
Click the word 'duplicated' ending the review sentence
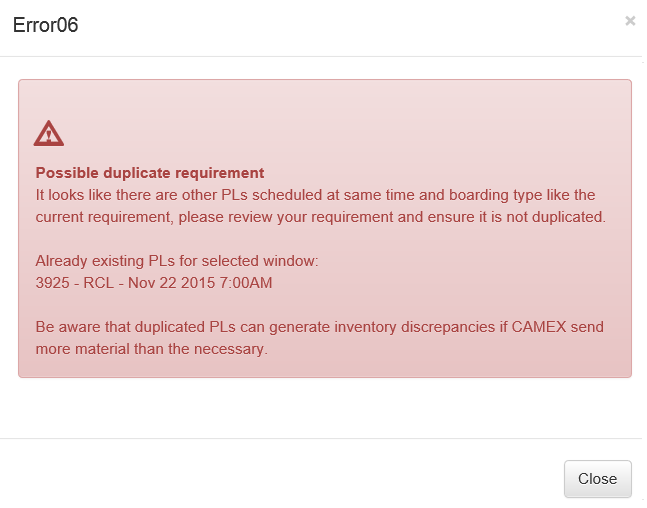[568, 217]
